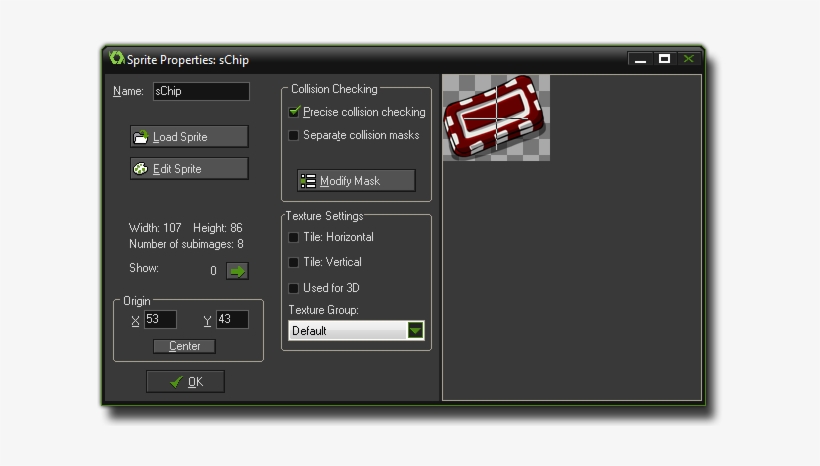This screenshot has width=820, height=466.
Task: Click the 'Width: 107' text
Action: (155, 228)
